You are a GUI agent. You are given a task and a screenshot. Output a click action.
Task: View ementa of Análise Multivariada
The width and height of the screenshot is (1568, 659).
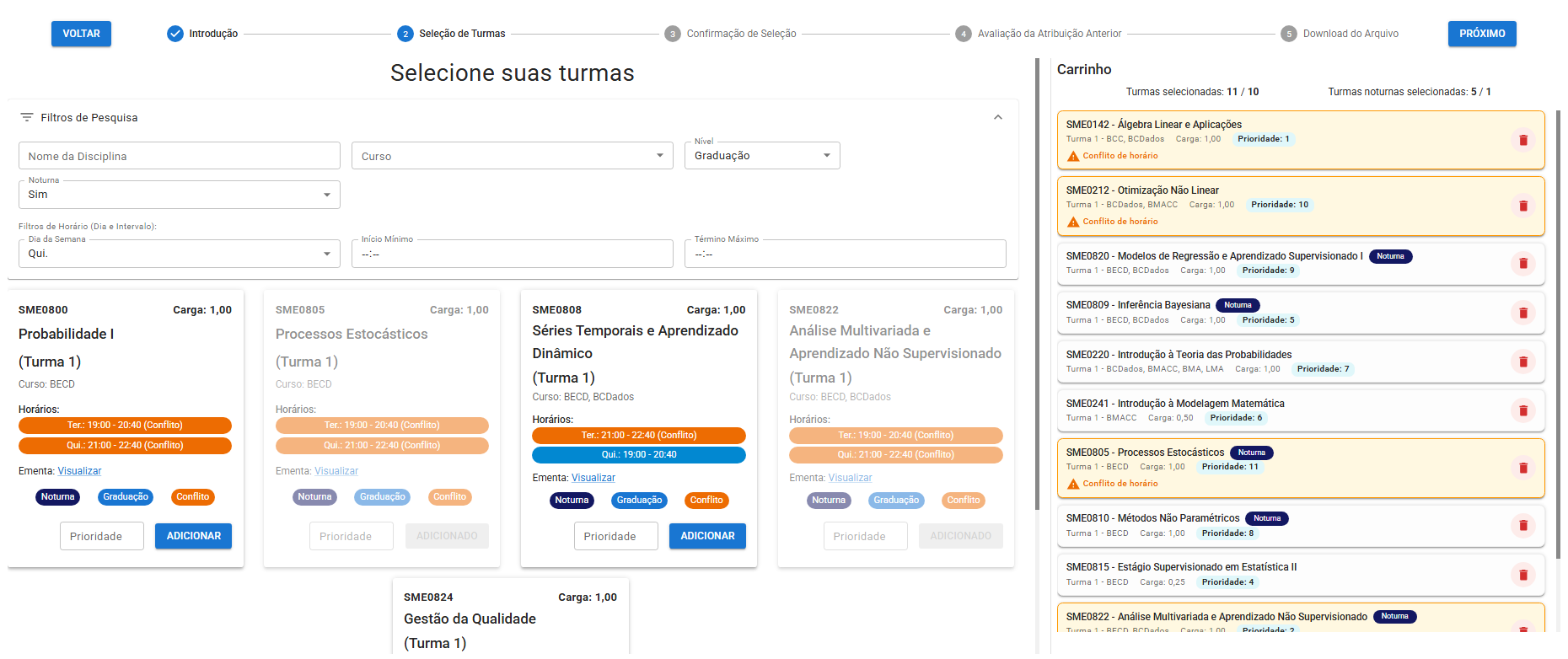click(x=850, y=478)
